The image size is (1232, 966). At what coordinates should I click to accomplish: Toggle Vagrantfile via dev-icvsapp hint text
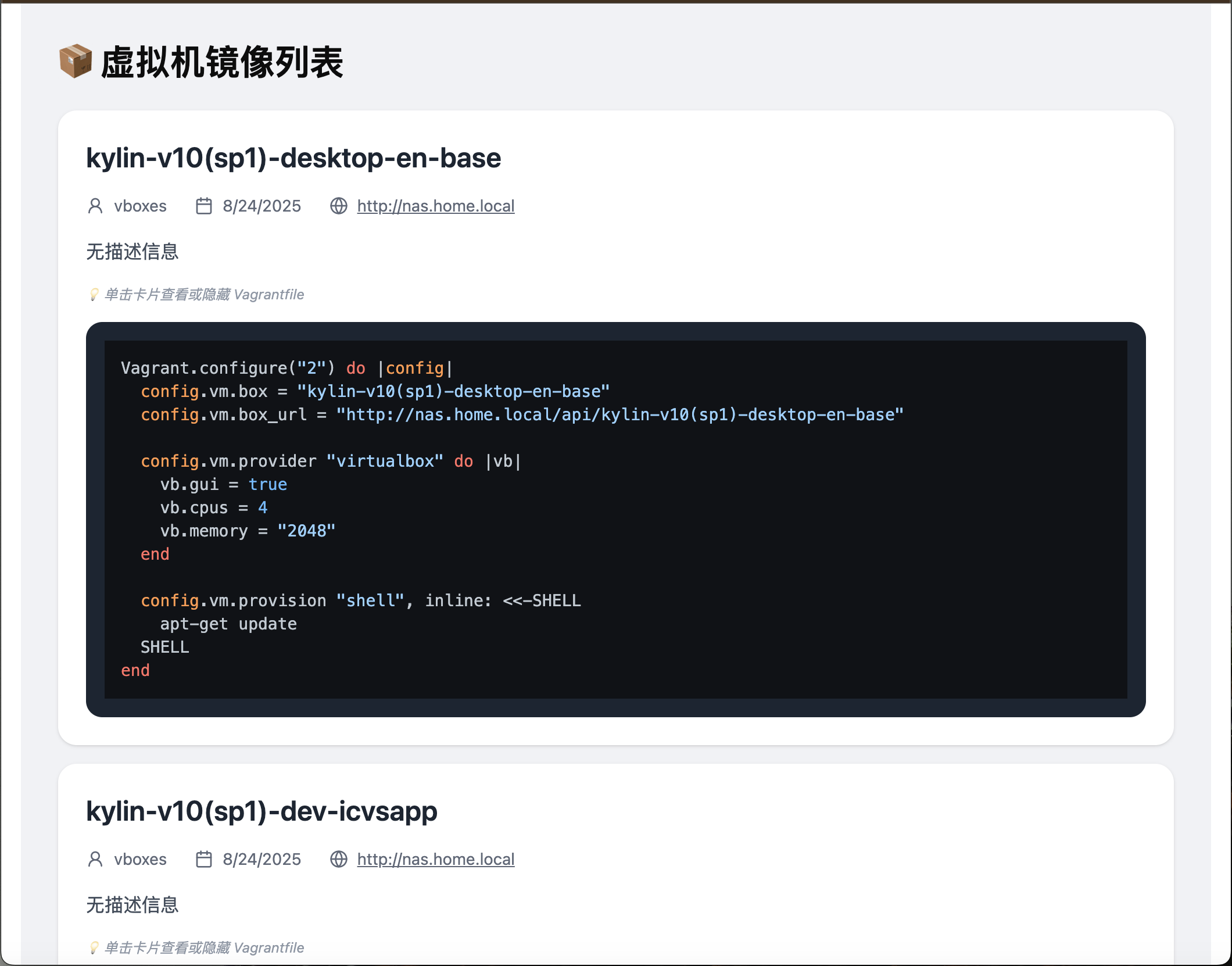click(204, 948)
